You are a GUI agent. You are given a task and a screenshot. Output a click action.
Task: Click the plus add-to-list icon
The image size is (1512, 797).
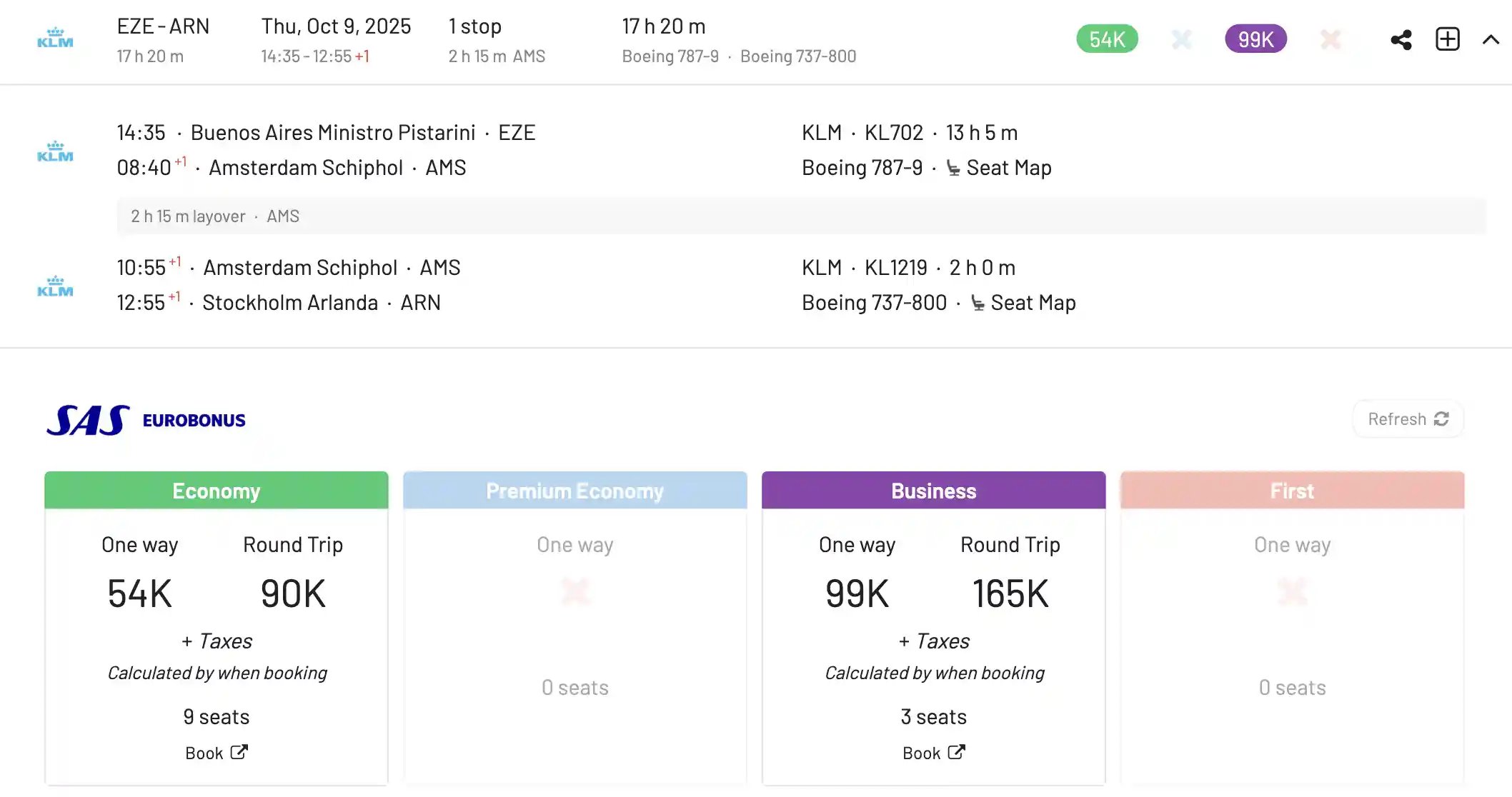pos(1448,39)
